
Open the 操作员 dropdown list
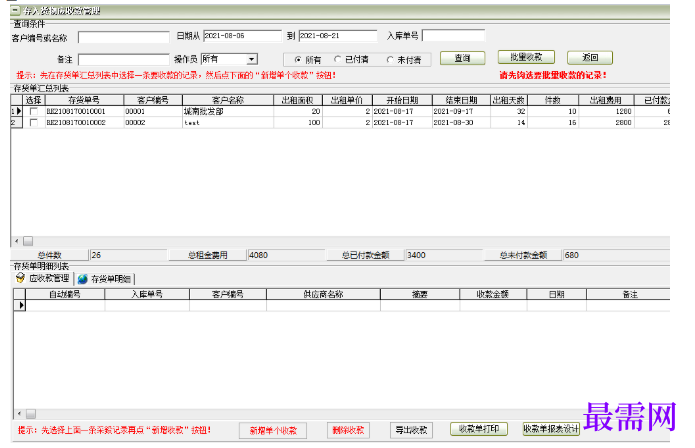pos(252,59)
